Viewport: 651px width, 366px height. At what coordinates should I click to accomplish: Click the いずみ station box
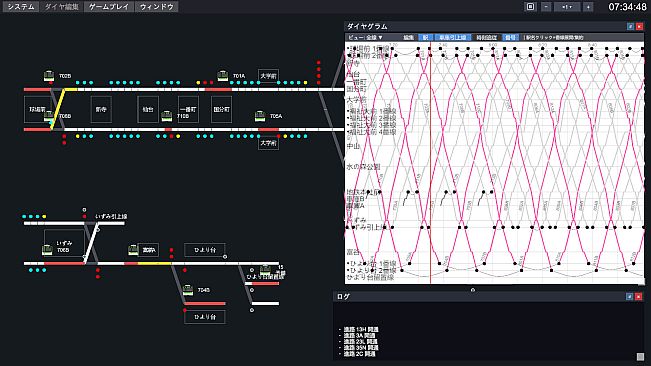(64, 243)
